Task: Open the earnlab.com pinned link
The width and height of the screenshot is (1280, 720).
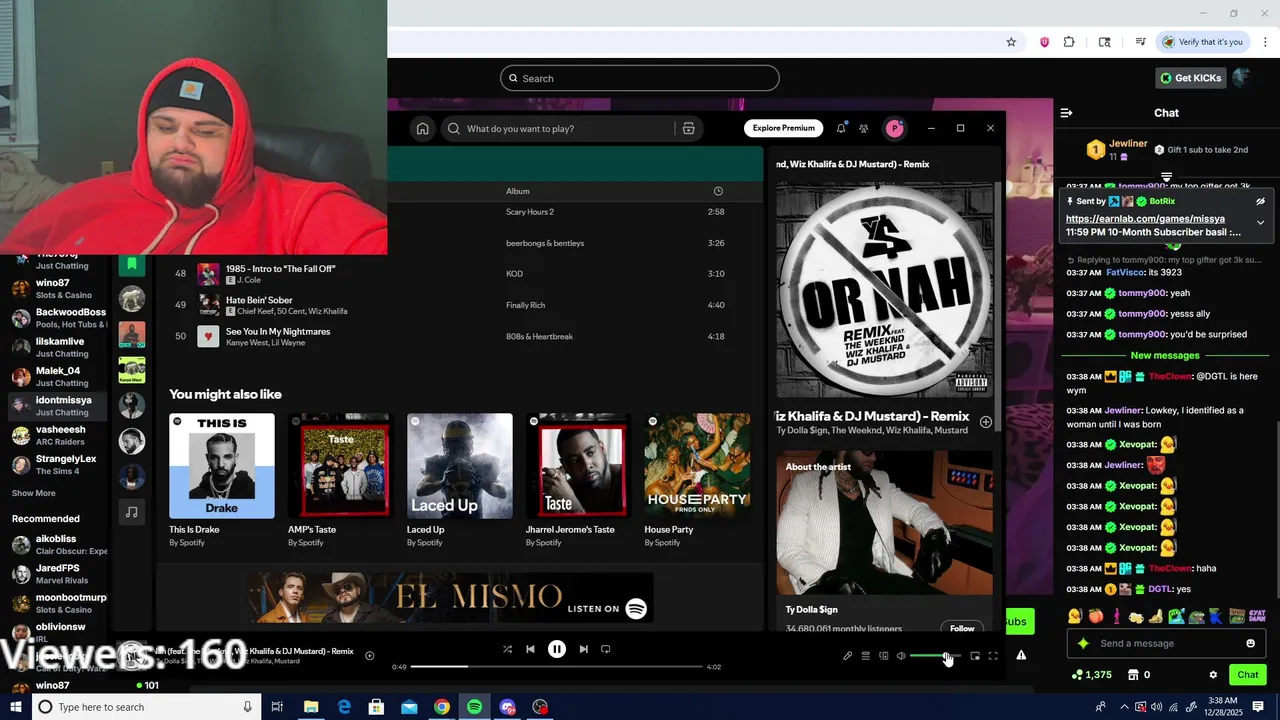Action: 1145,218
